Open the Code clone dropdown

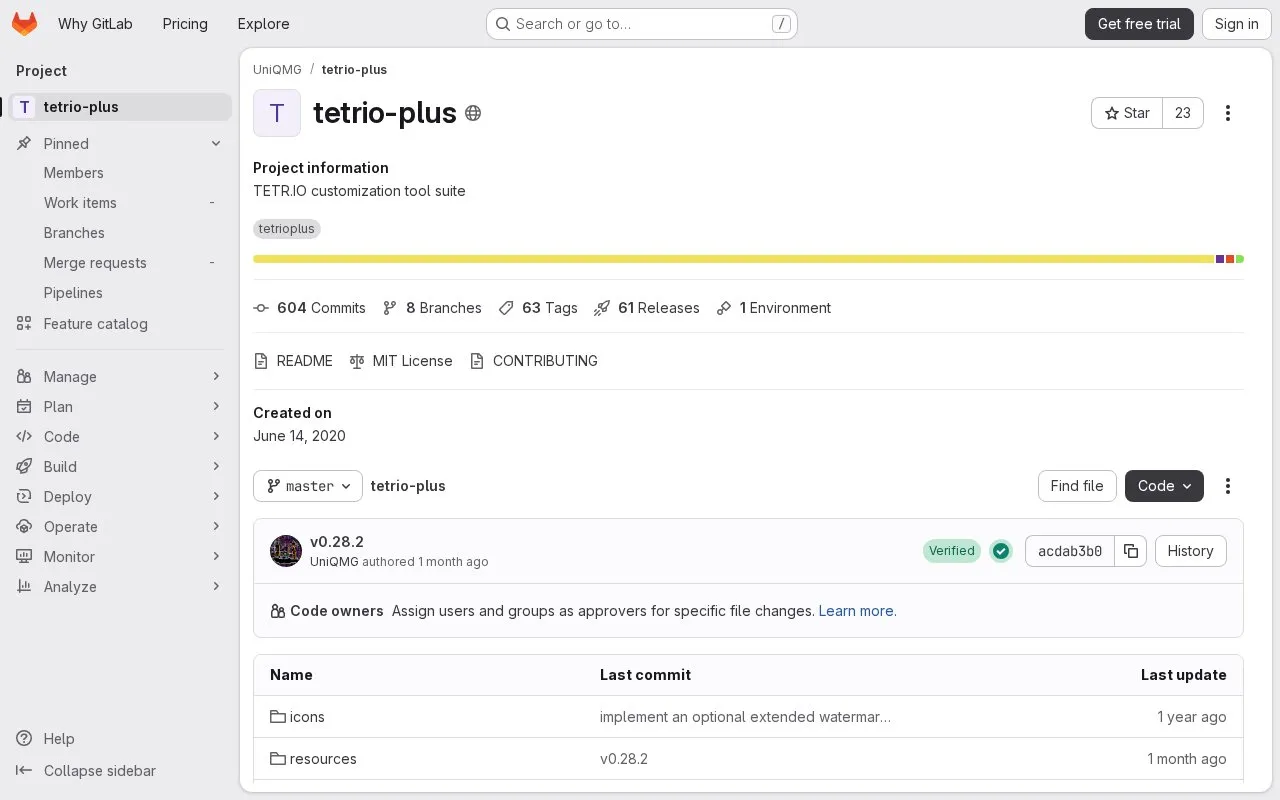[x=1164, y=486]
